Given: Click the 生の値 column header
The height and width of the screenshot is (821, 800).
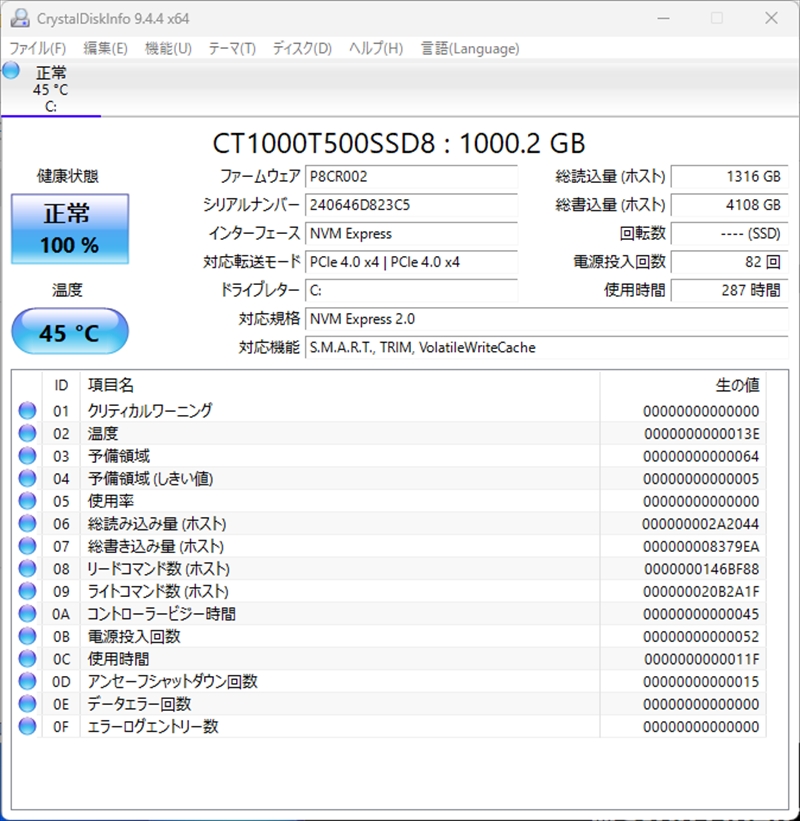Looking at the screenshot, I should [683, 385].
